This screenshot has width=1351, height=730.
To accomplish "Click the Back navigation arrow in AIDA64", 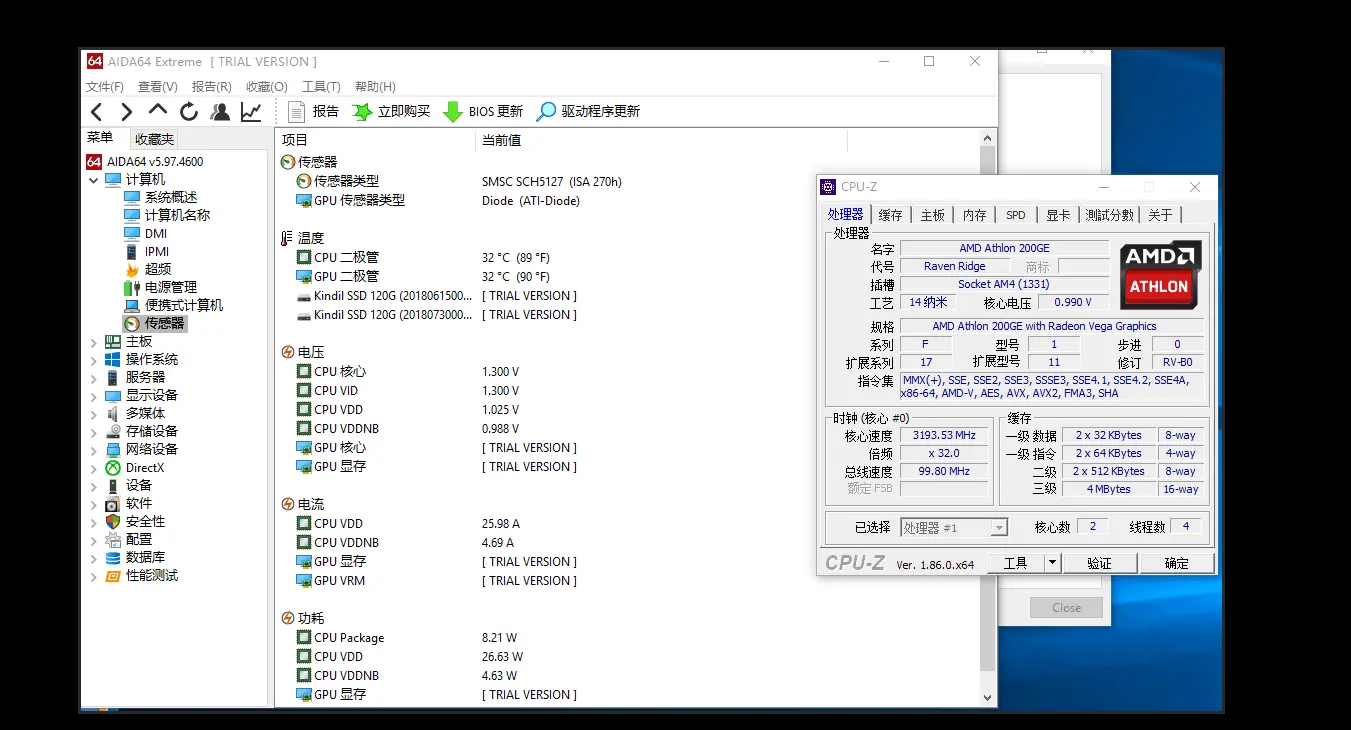I will point(96,112).
